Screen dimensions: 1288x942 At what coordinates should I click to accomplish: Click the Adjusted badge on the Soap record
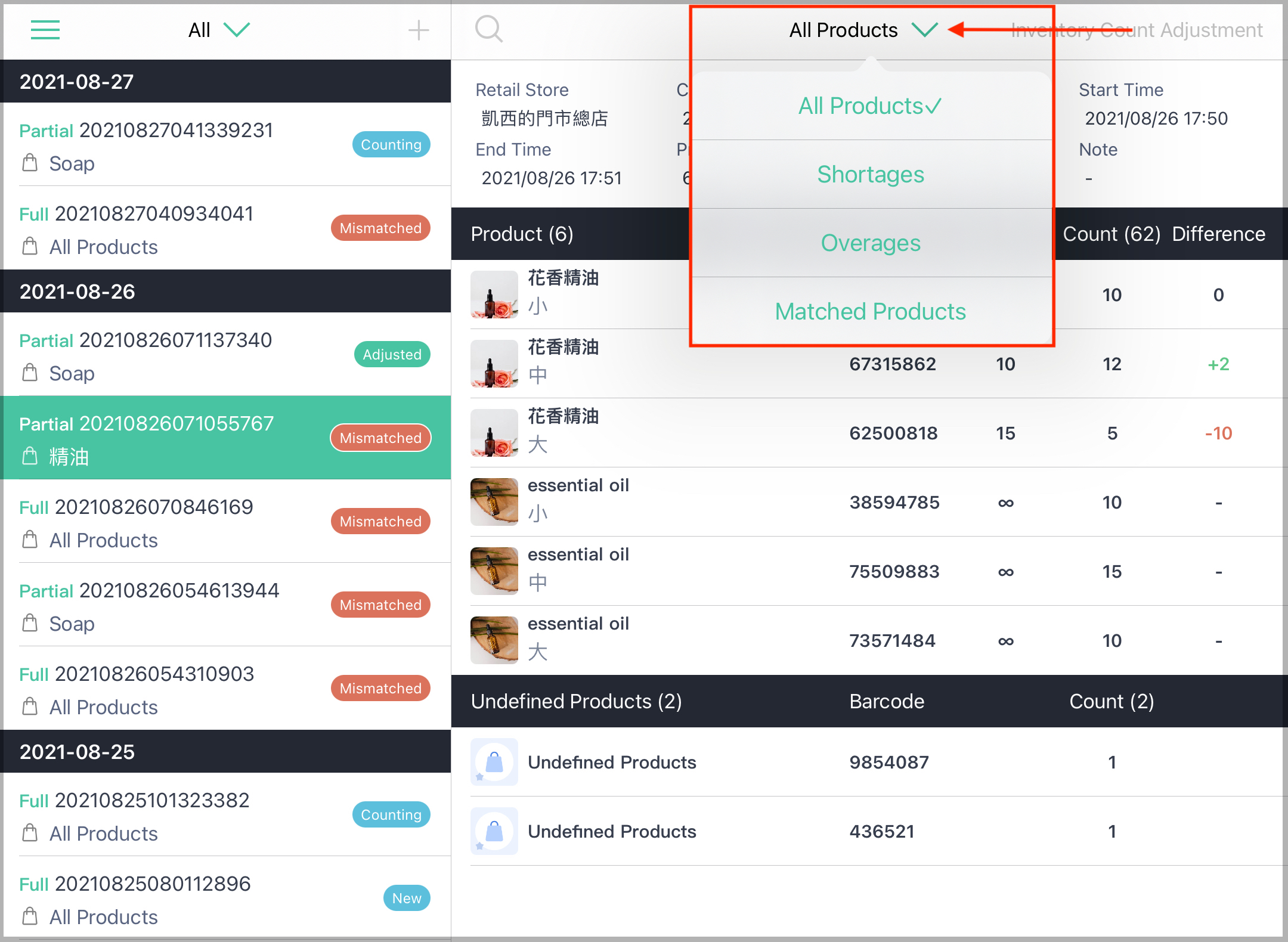click(x=392, y=354)
